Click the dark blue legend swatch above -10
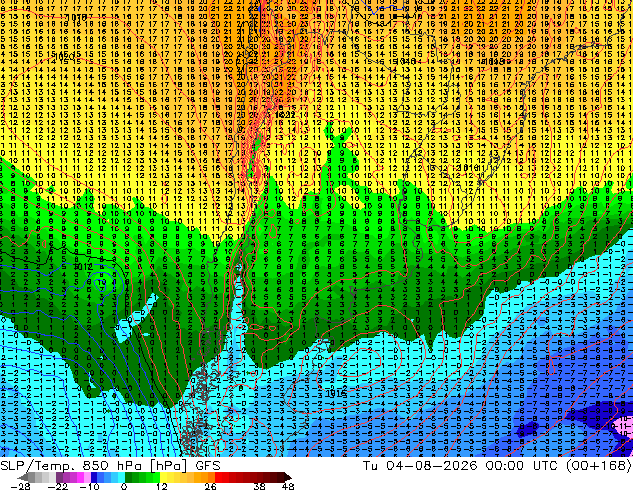Viewport: 634px width, 490px height. click(x=94, y=477)
